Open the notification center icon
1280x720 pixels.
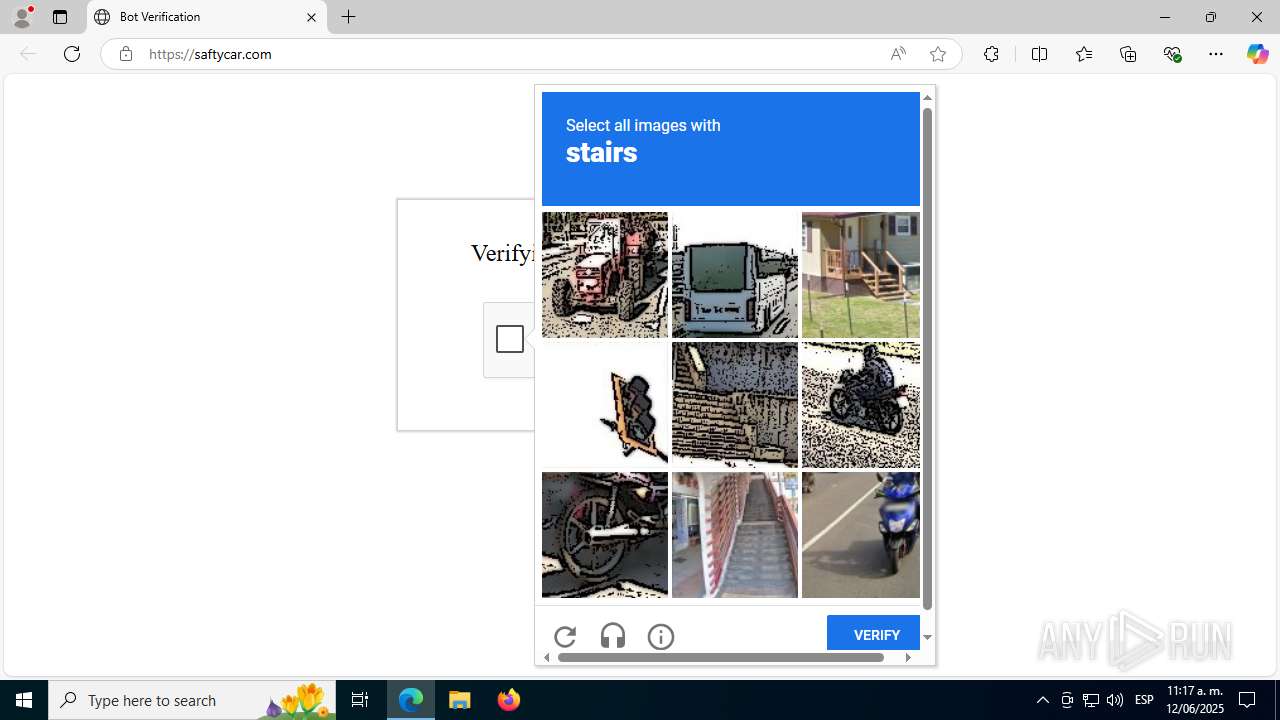pyautogui.click(x=1248, y=700)
